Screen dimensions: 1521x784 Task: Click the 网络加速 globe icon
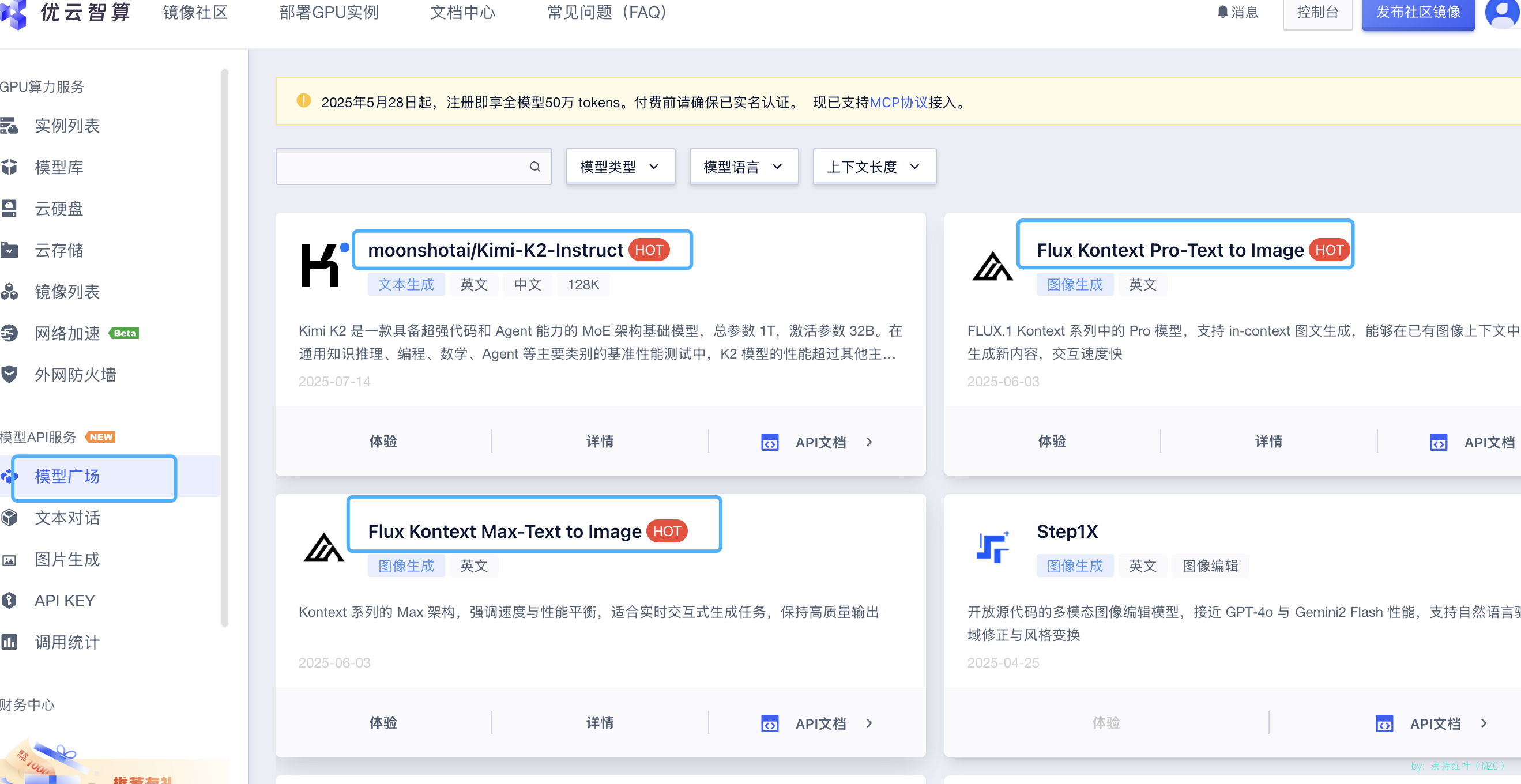click(9, 333)
